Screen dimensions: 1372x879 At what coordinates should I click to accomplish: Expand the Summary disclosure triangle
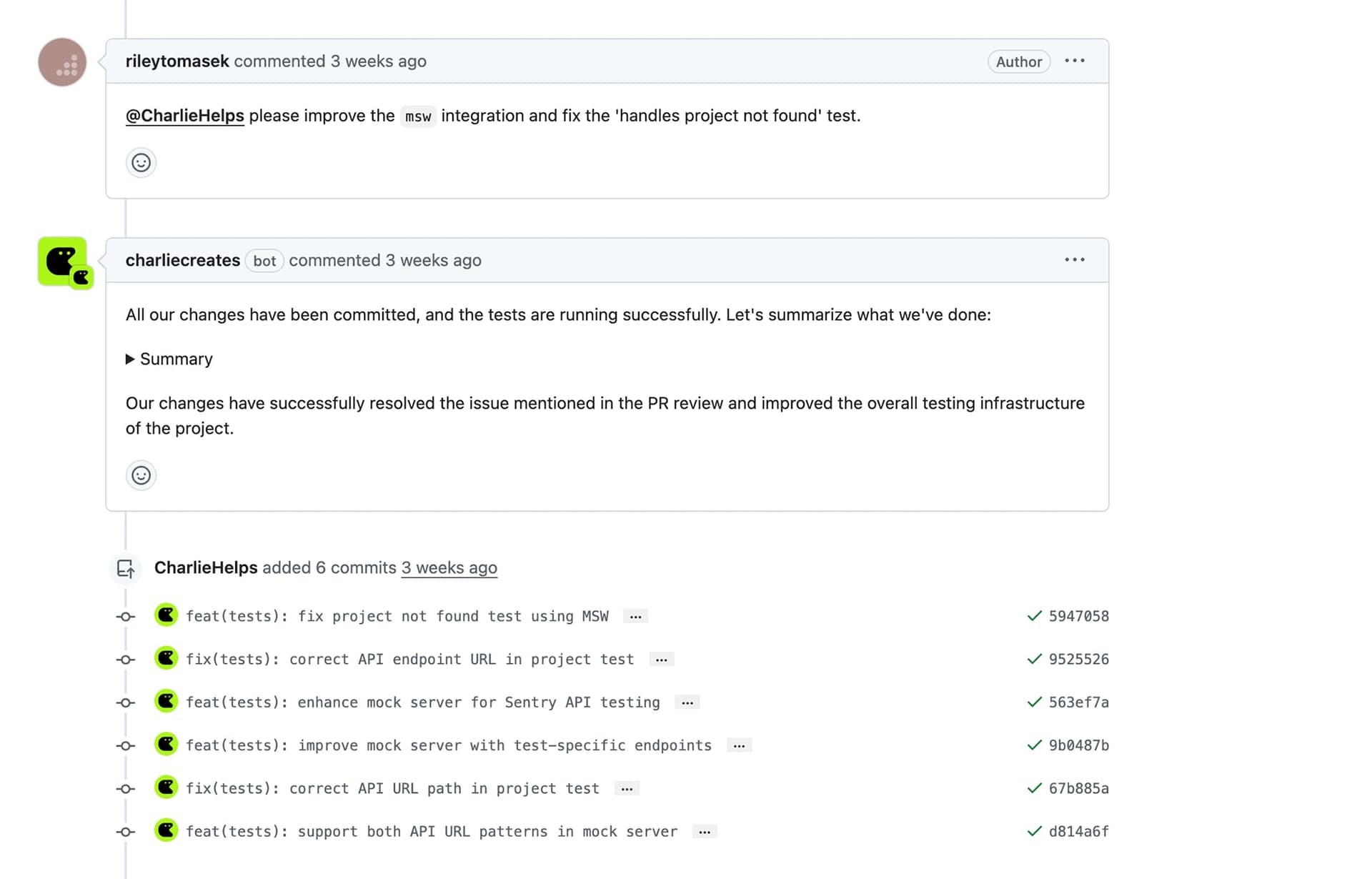click(x=130, y=359)
